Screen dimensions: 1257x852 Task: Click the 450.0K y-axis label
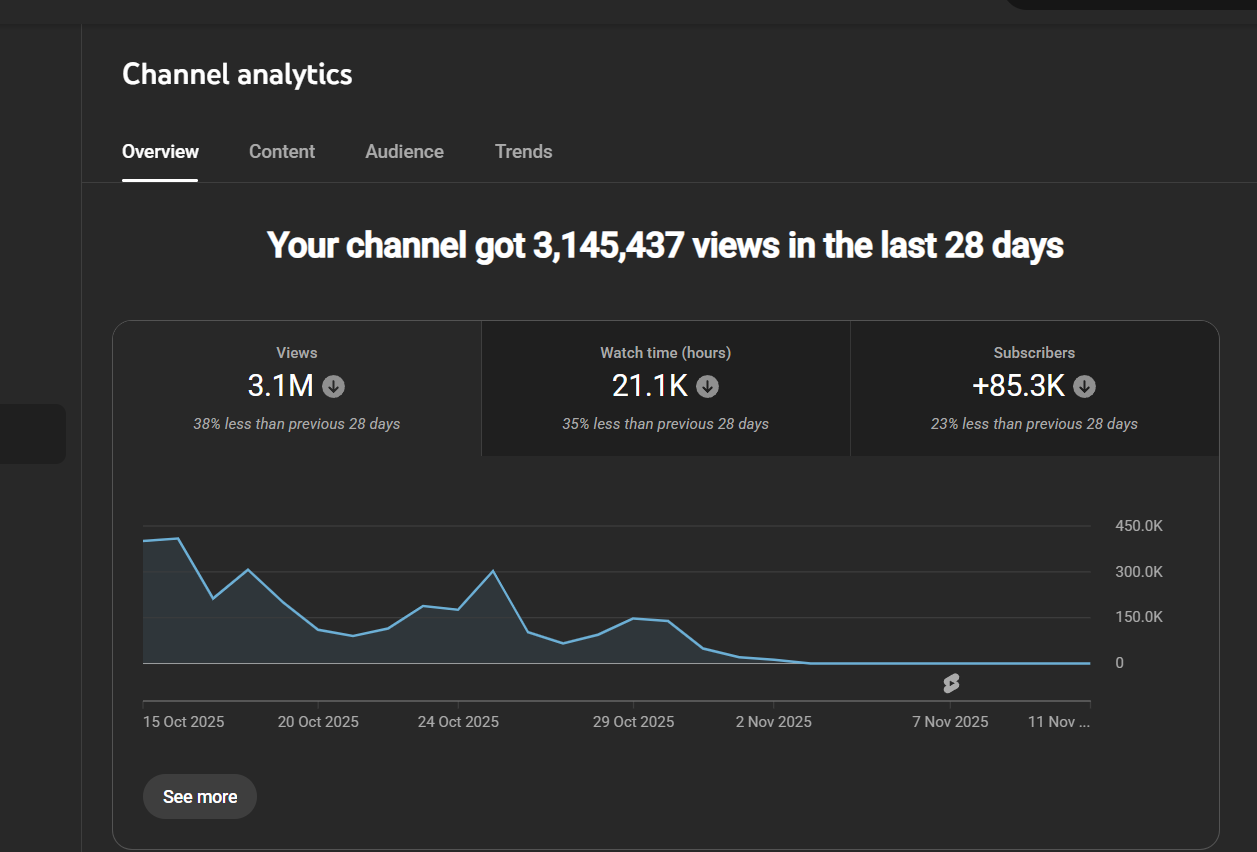(x=1139, y=526)
